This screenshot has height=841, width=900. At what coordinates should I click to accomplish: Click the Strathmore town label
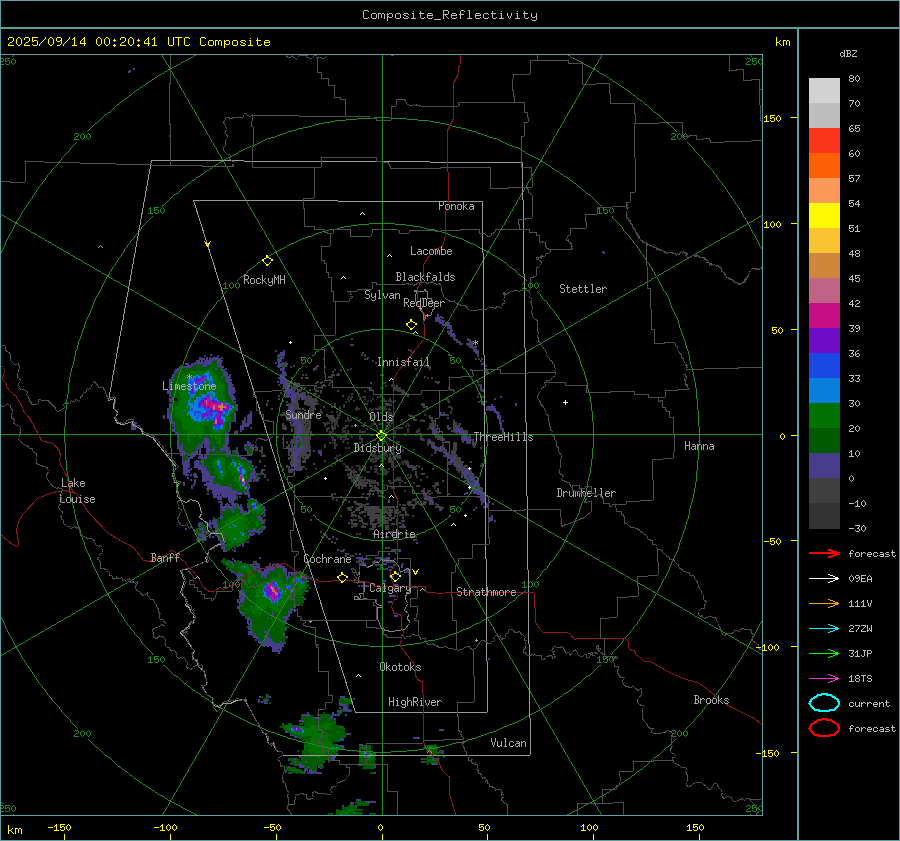tap(486, 592)
